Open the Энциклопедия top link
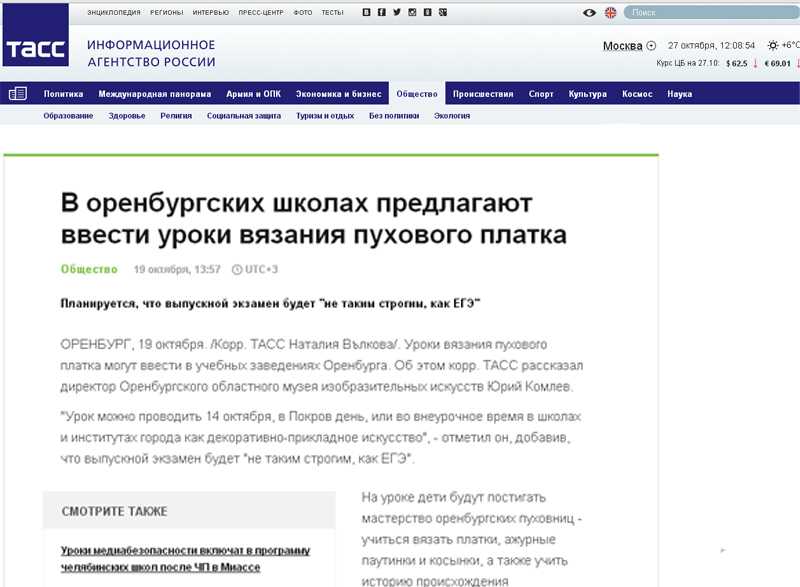The width and height of the screenshot is (800, 587). pos(114,12)
